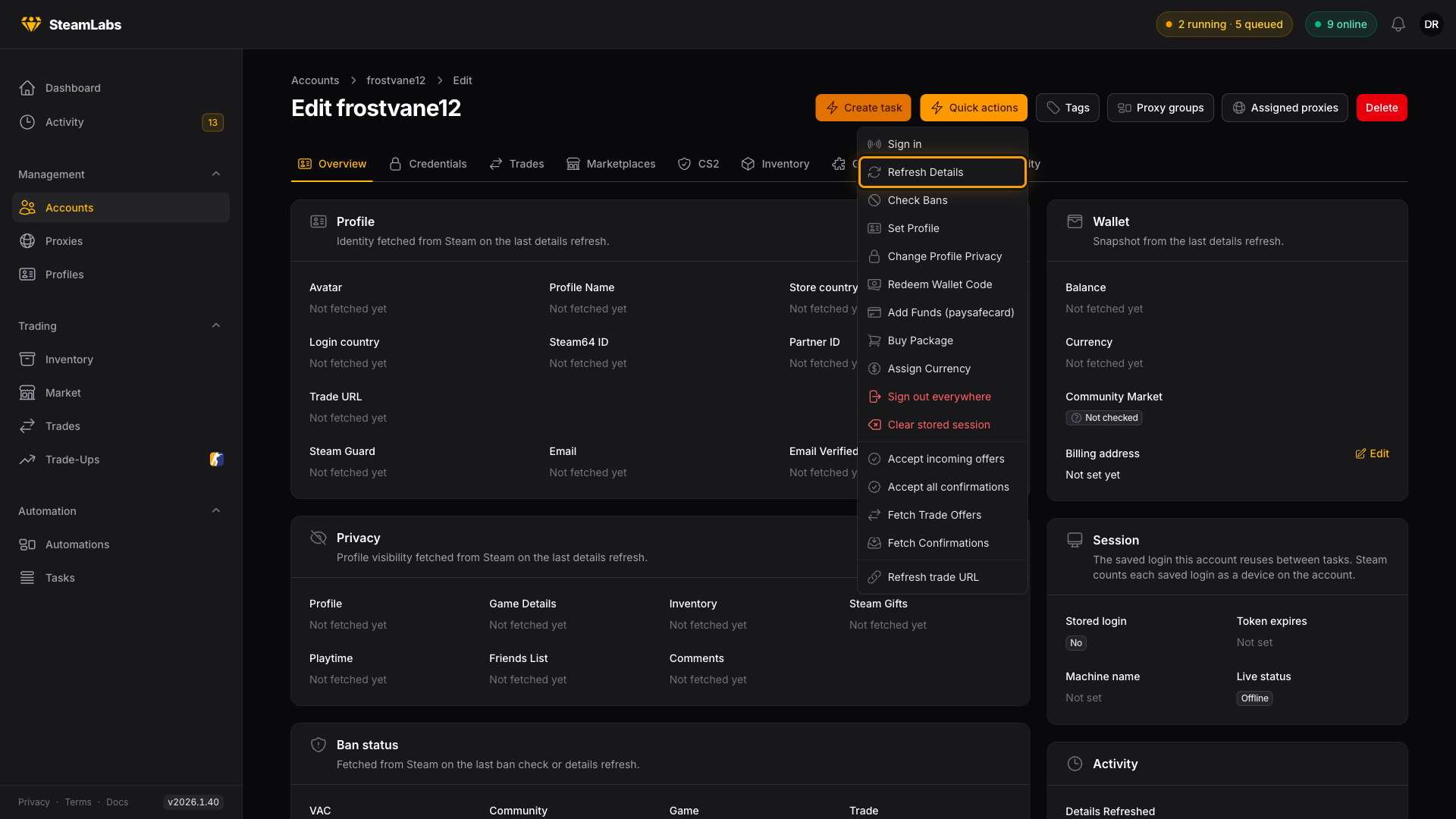Screen dimensions: 1456x819
Task: Choose Clear stored session
Action: (943, 425)
